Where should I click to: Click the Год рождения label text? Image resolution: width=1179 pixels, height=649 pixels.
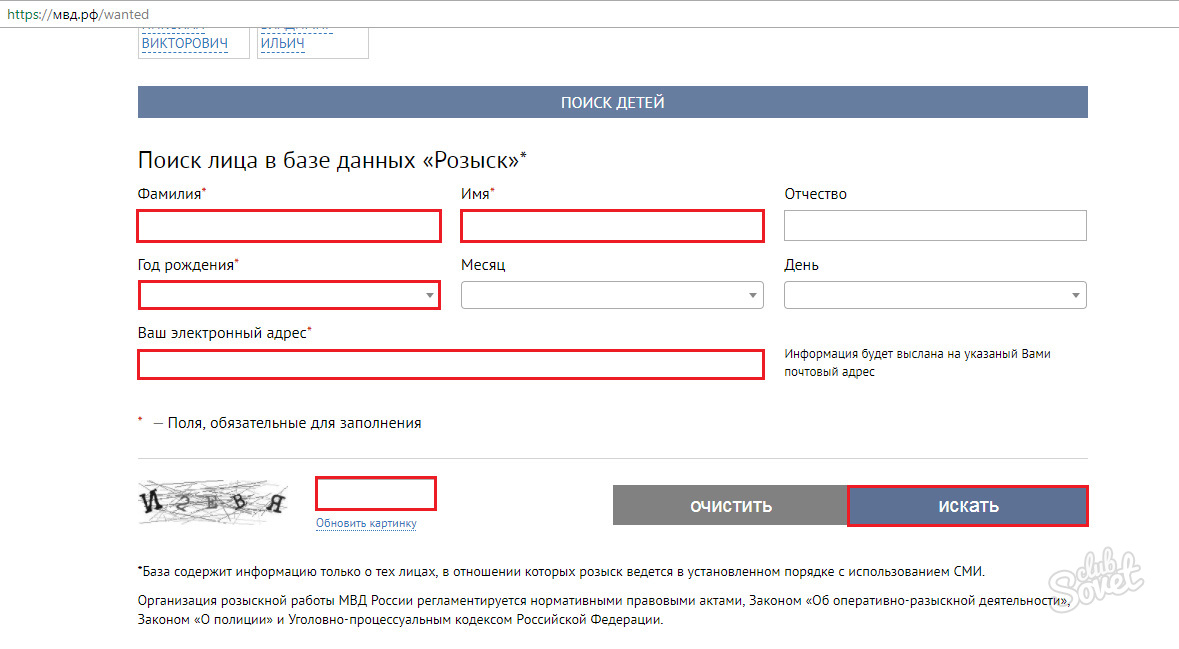(185, 265)
